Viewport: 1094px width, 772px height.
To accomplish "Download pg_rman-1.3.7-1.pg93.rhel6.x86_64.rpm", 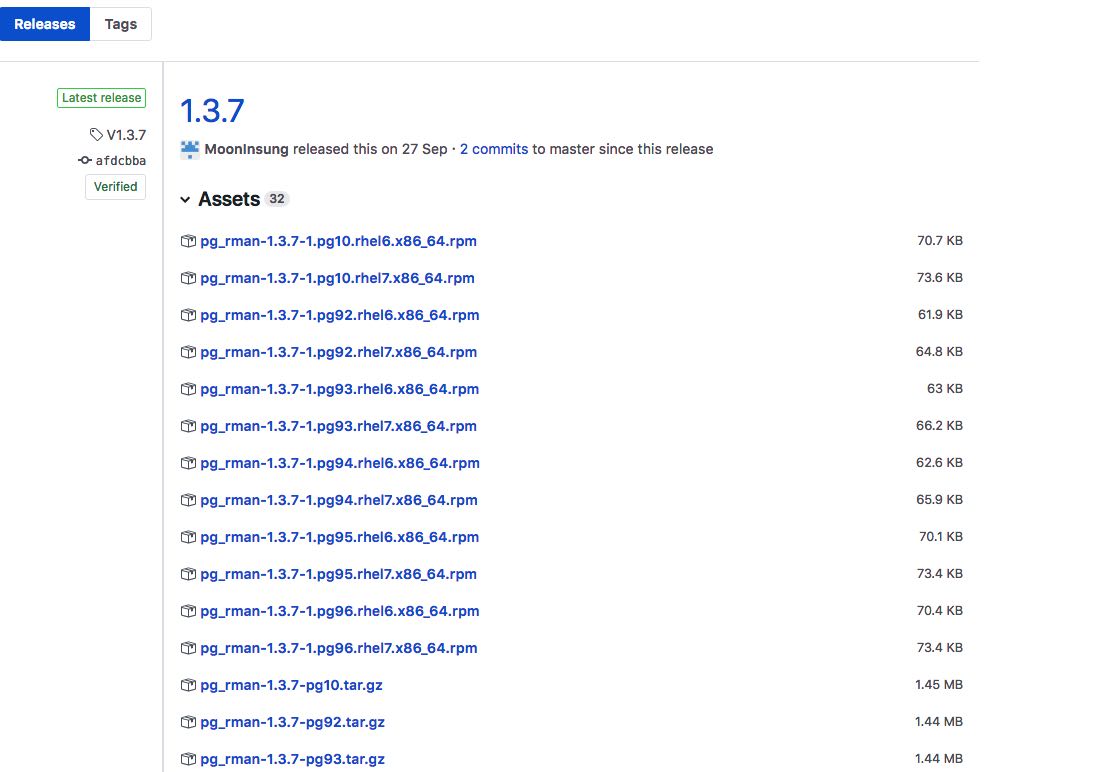I will [340, 389].
